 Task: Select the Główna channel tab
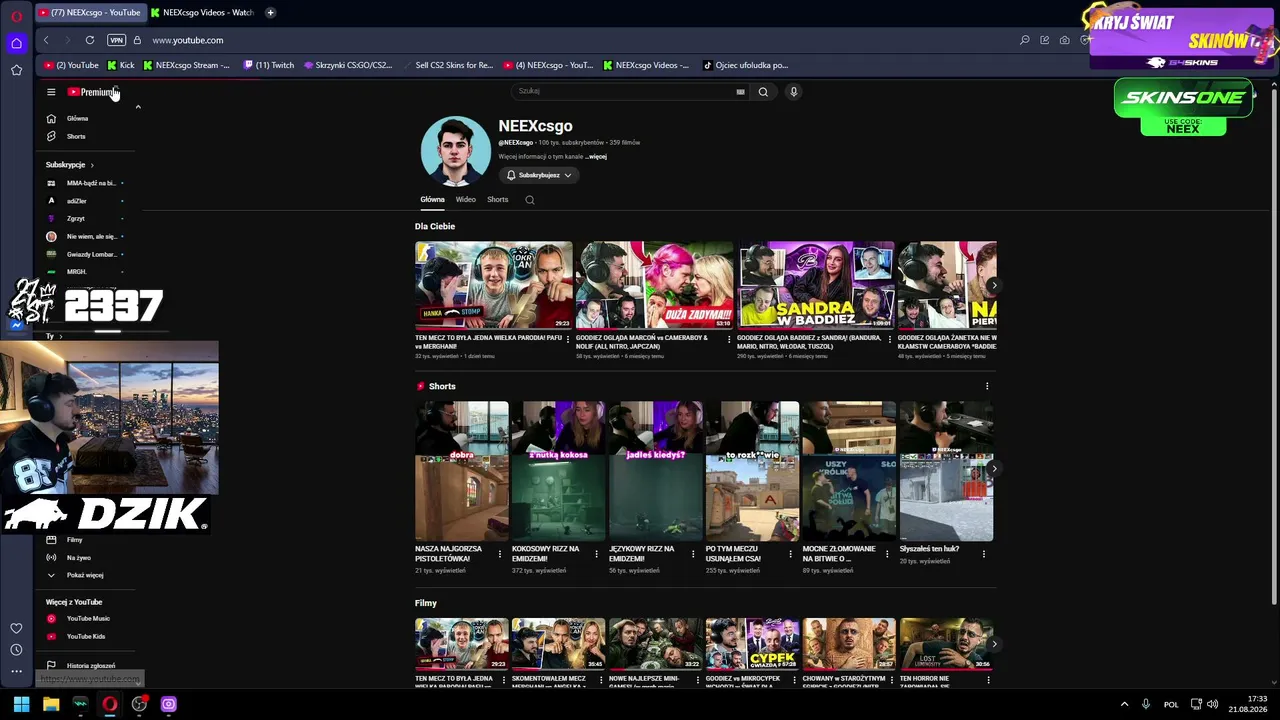[x=432, y=200]
